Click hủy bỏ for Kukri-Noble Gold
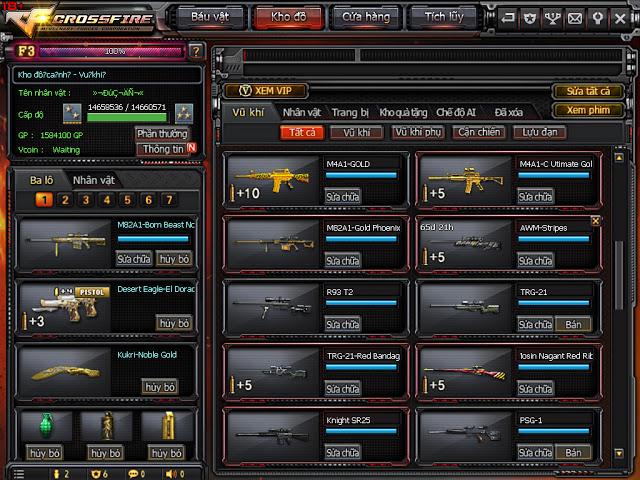This screenshot has width=640, height=480. [160, 387]
